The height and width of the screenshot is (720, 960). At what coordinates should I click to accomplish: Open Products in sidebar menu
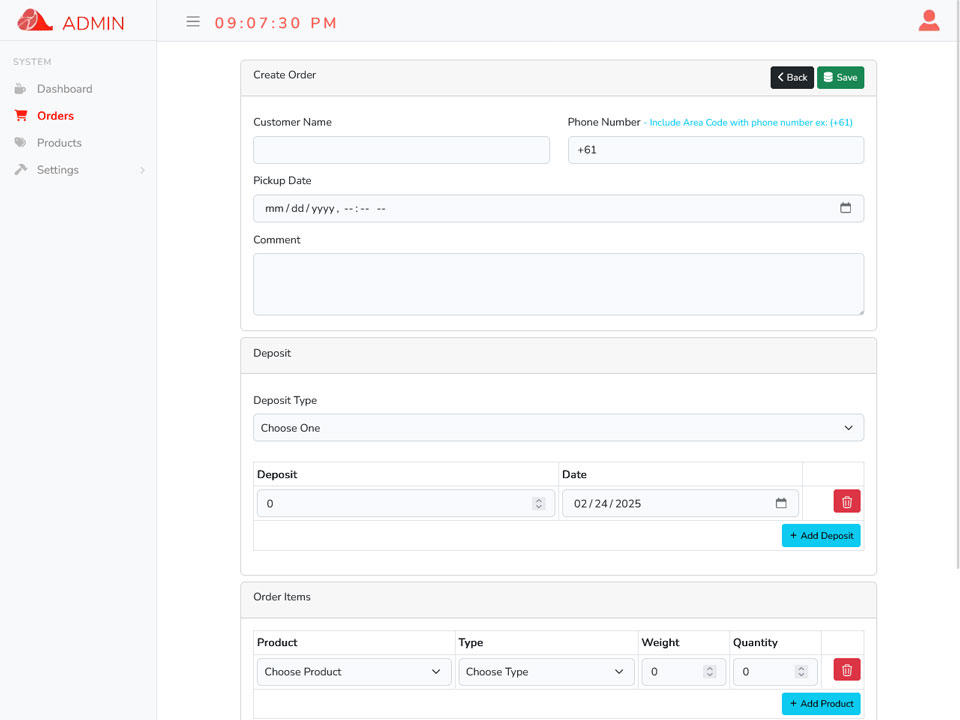coord(59,143)
